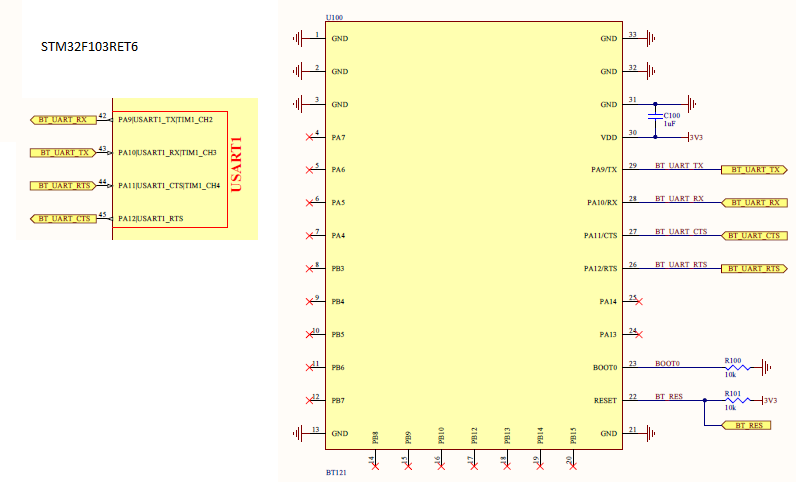
Task: Click the PA10|USART1_RX|TIM1_CH3 pin label
Action: pyautogui.click(x=168, y=153)
